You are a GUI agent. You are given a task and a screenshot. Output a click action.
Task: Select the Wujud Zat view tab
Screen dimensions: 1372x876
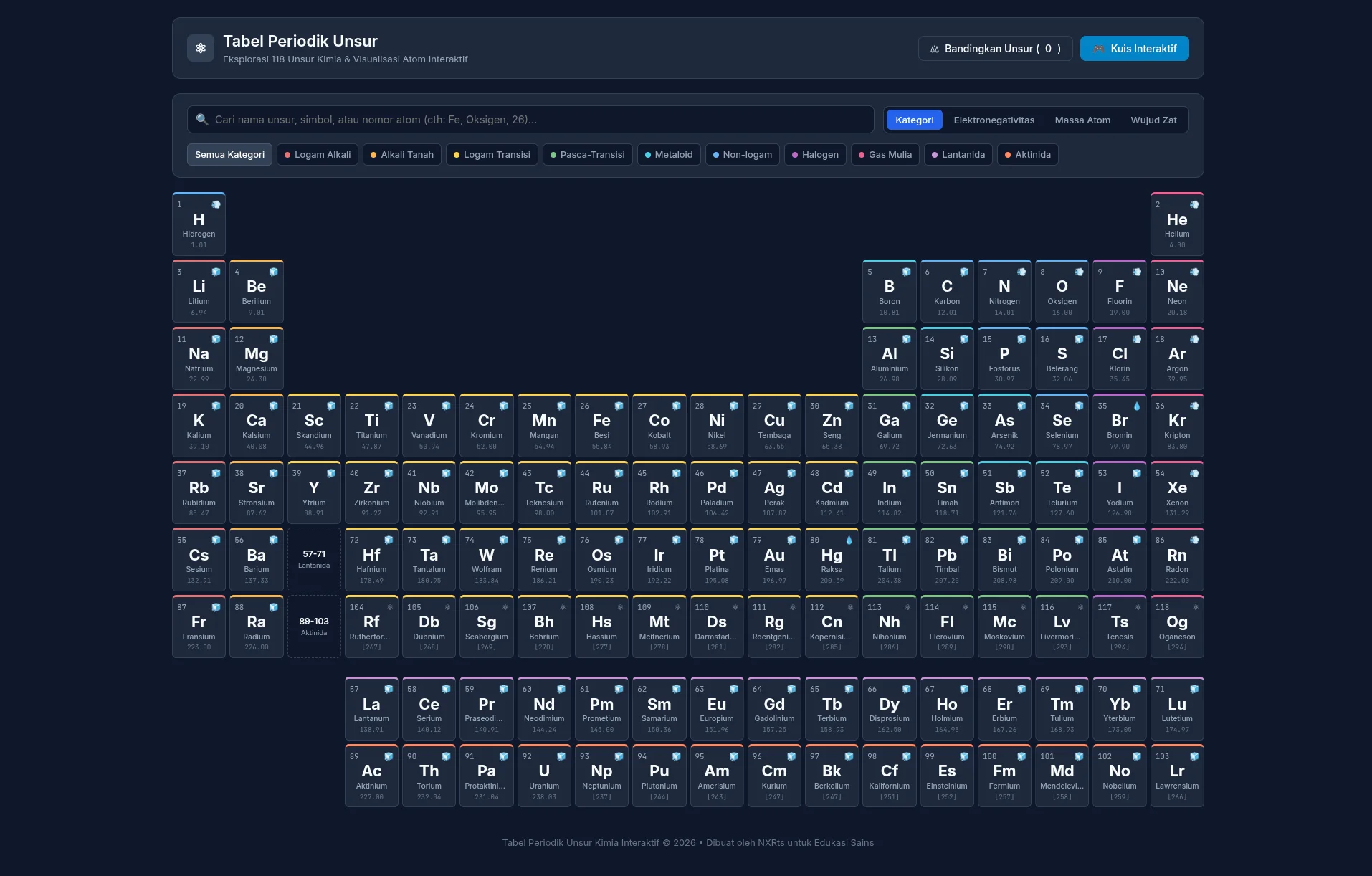coord(1153,120)
